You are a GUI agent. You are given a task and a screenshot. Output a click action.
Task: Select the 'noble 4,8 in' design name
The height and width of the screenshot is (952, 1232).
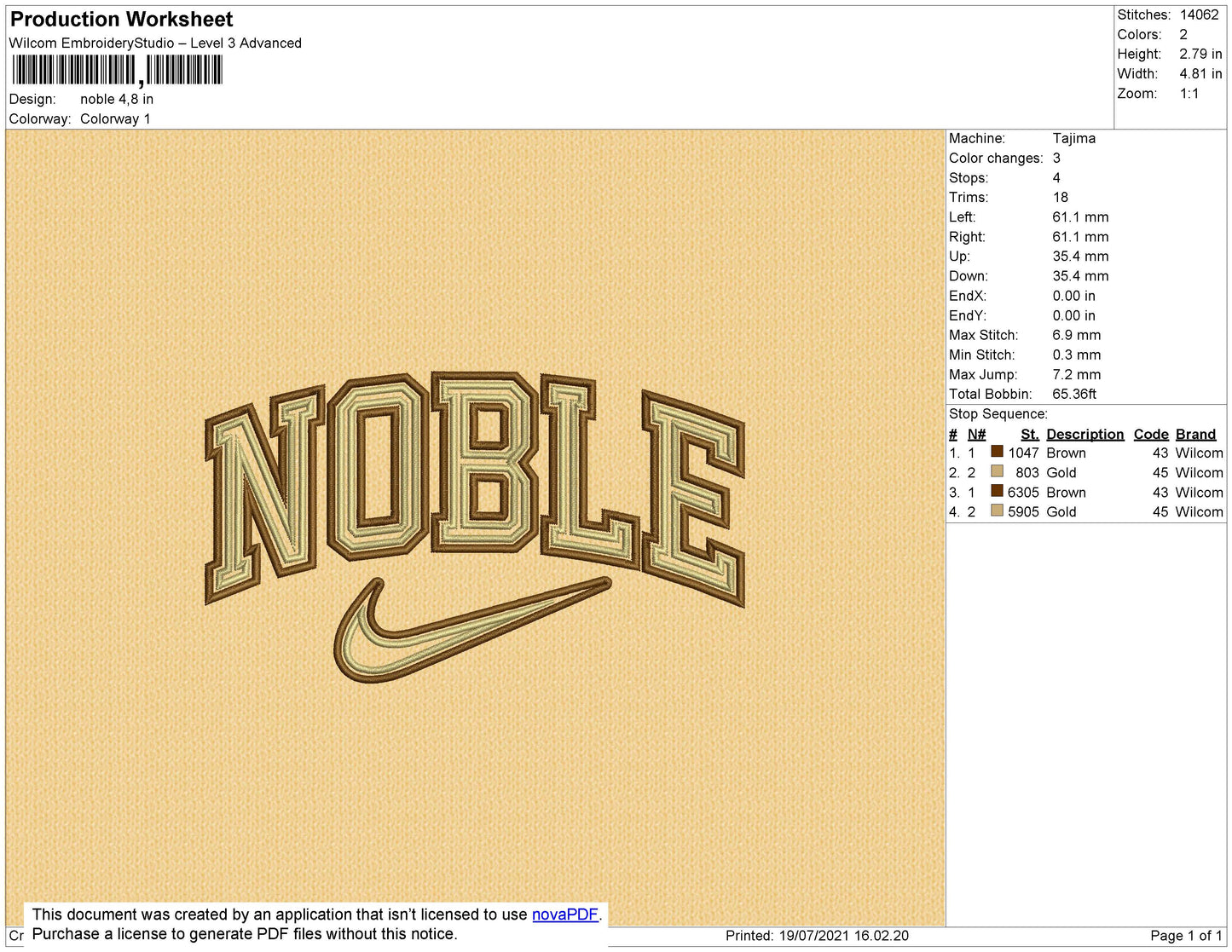coord(117,99)
